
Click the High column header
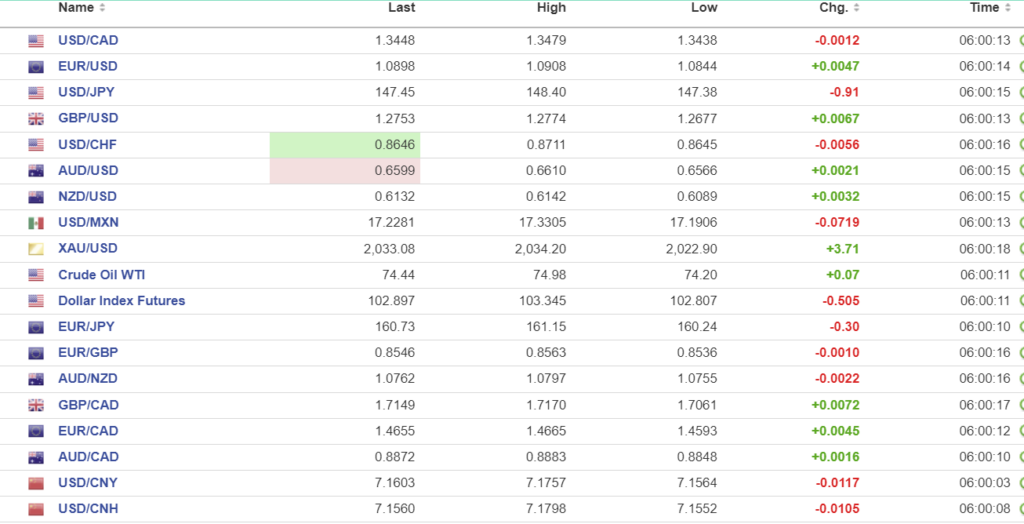tap(551, 8)
